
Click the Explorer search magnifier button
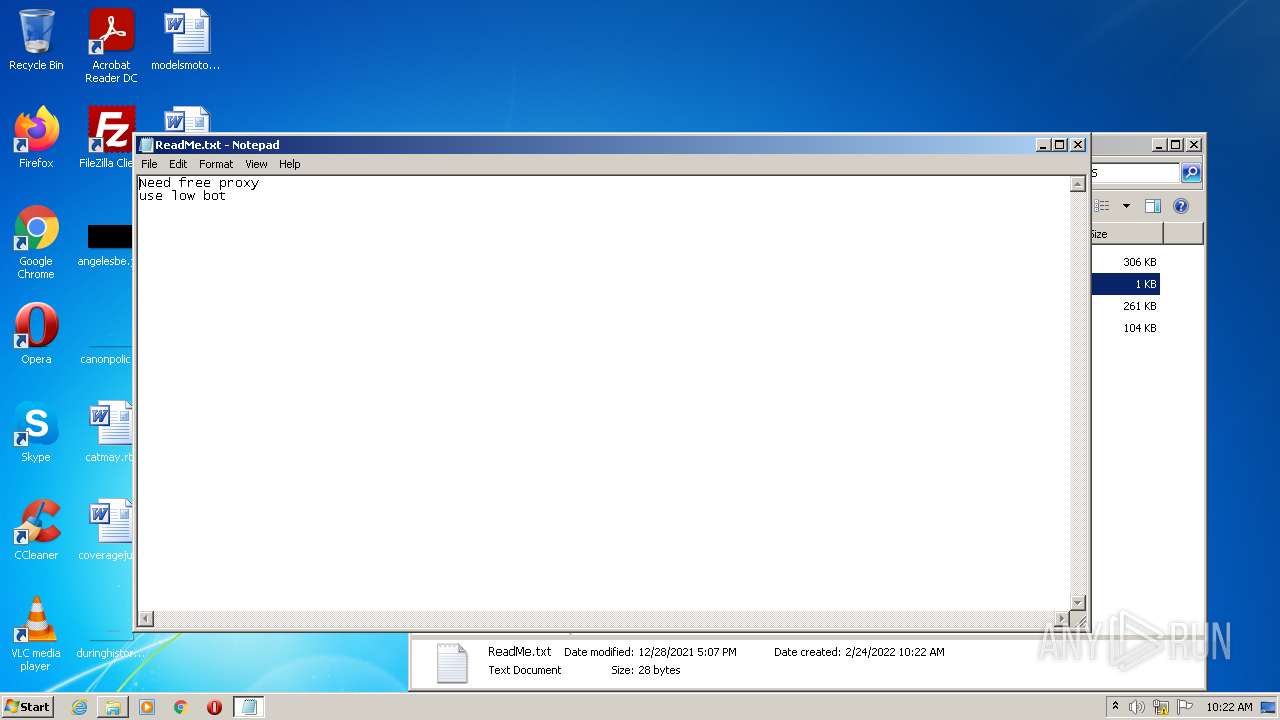(x=1191, y=173)
